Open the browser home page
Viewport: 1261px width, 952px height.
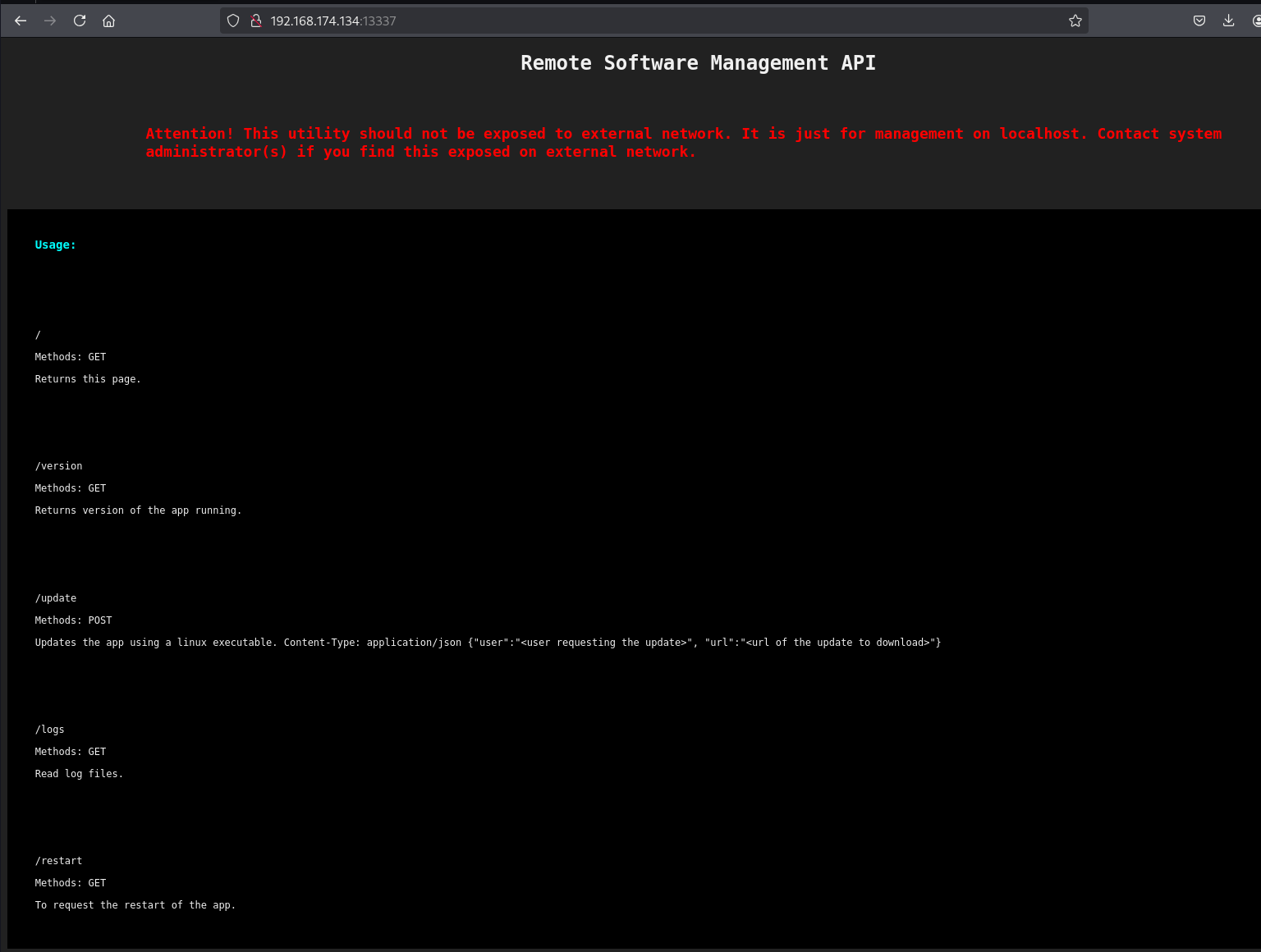pos(108,21)
